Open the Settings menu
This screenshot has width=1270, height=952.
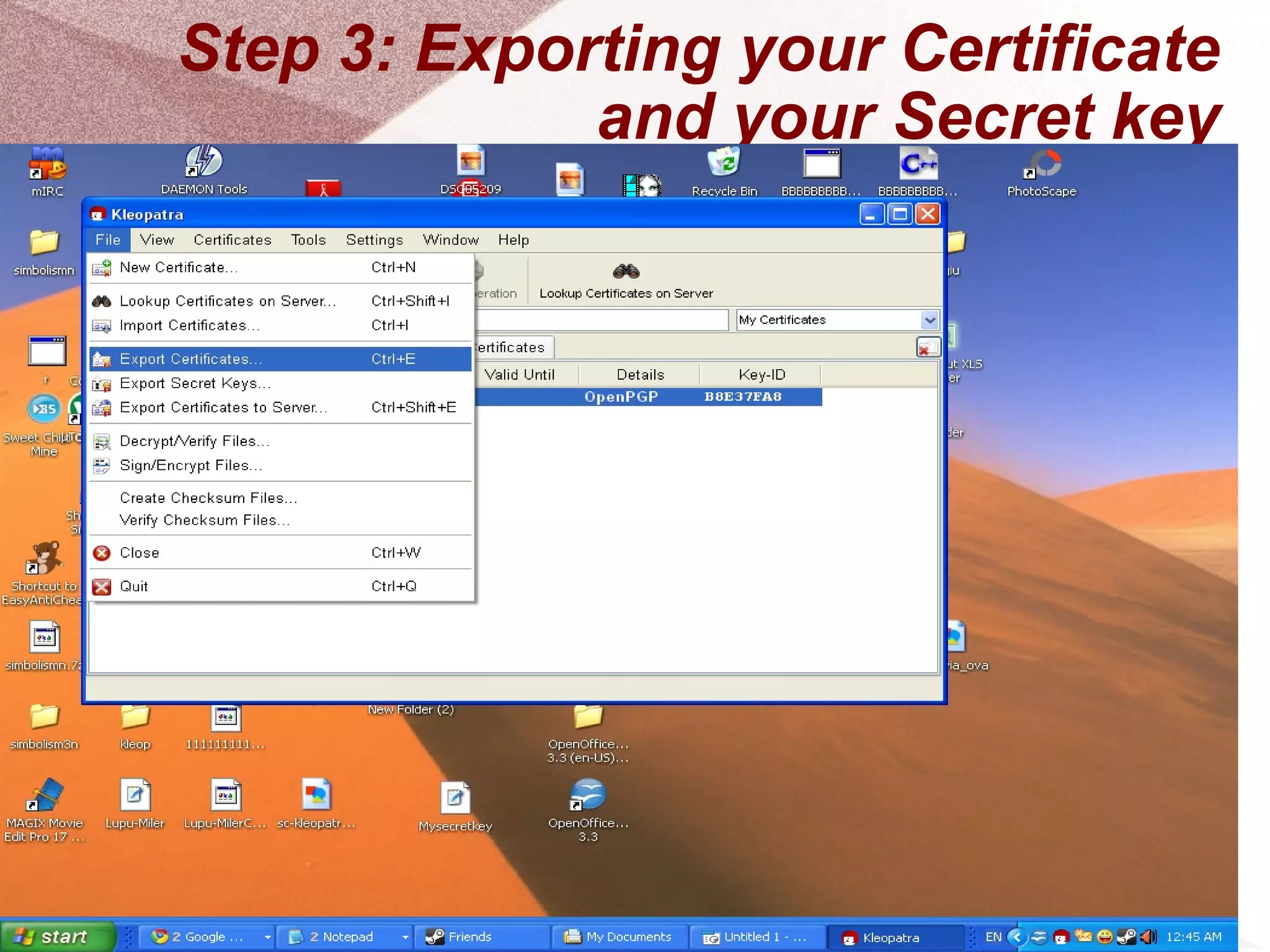374,240
